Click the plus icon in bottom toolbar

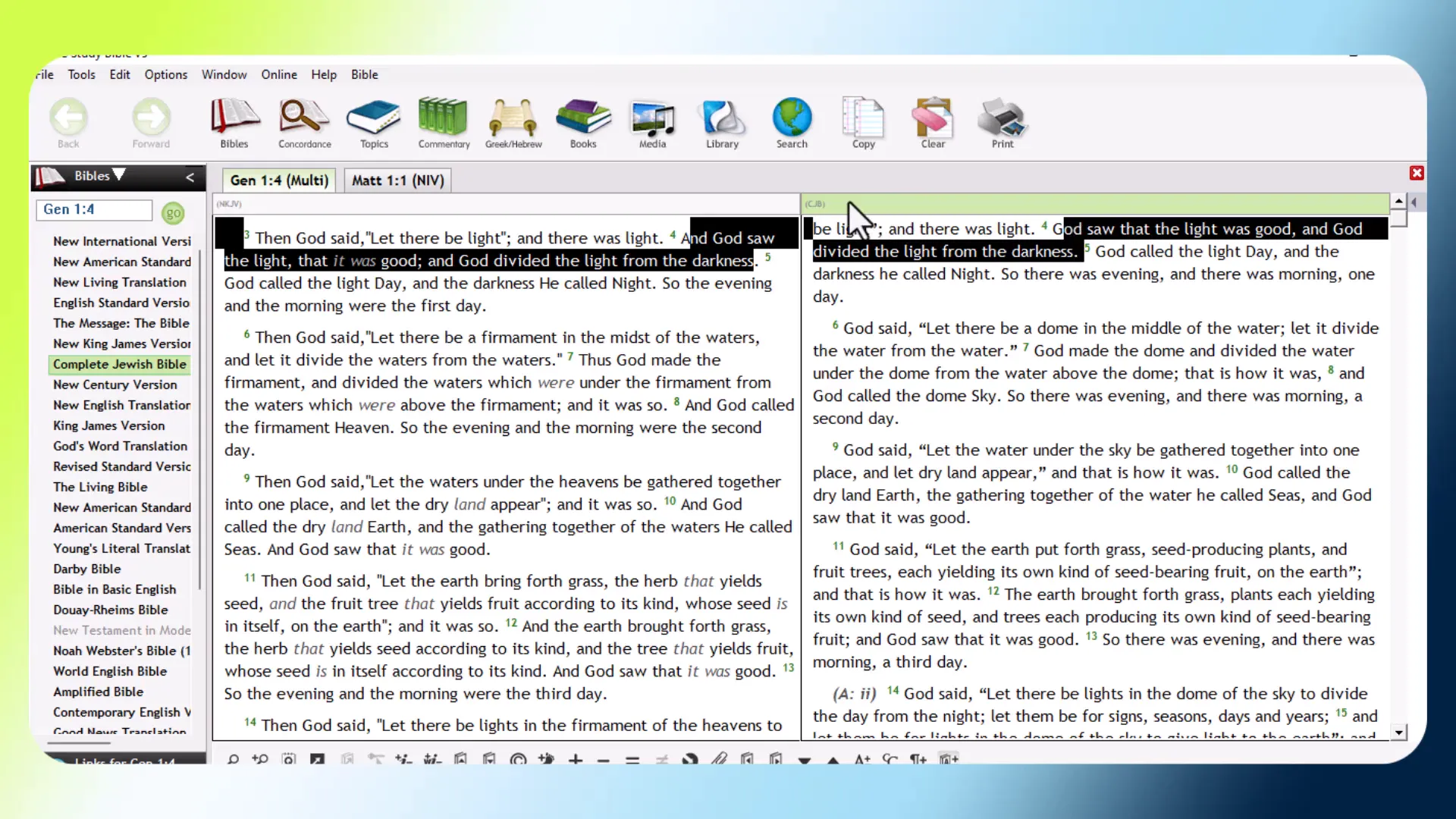(x=576, y=759)
